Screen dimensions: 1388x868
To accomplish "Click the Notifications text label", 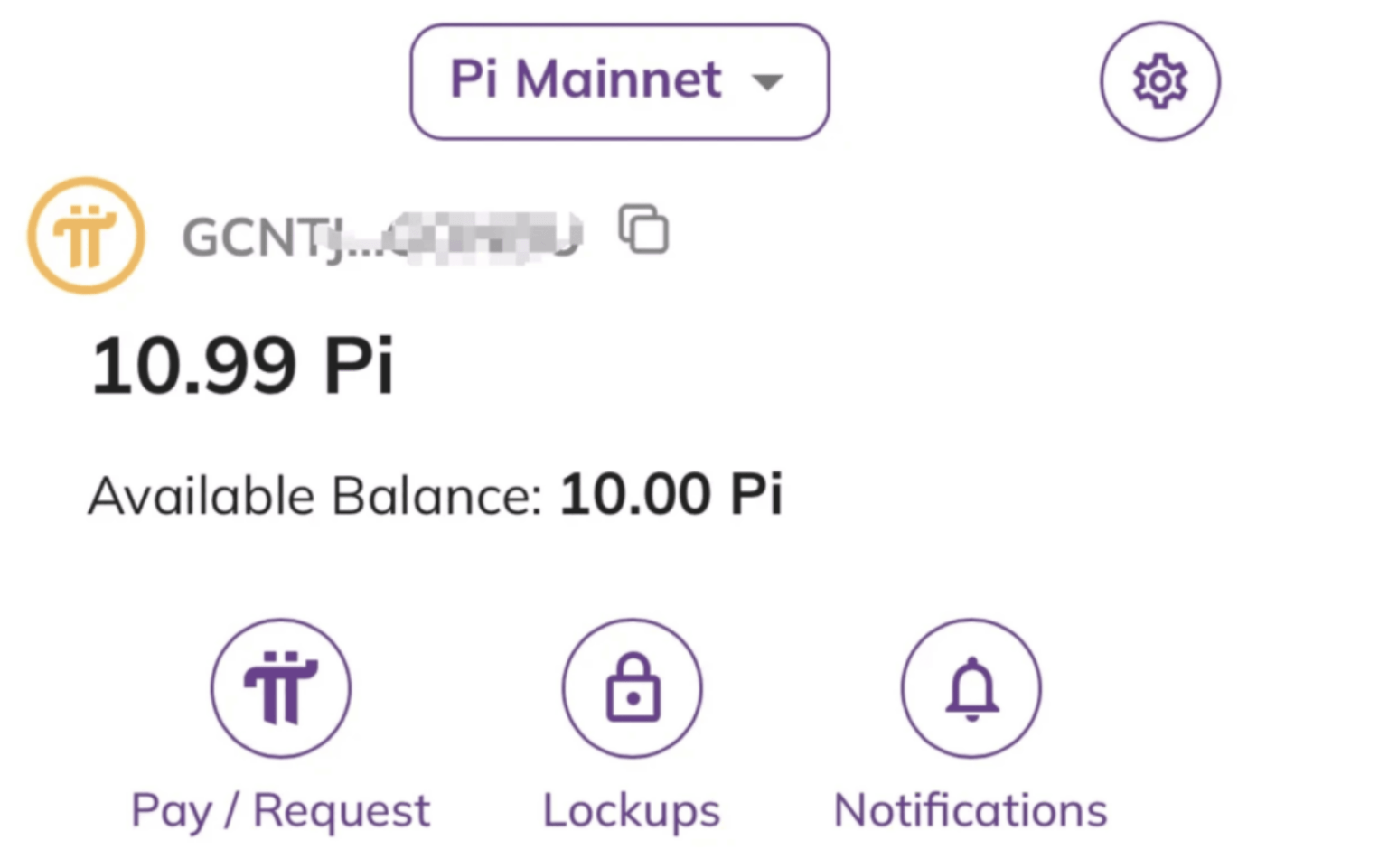I will [x=970, y=809].
